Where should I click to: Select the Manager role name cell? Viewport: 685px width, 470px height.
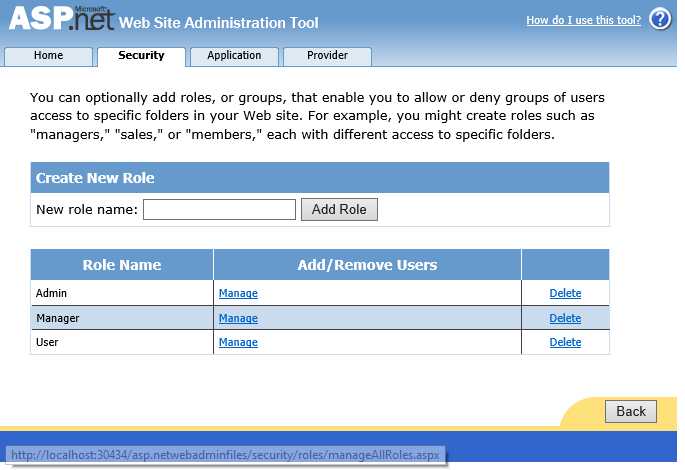point(122,318)
